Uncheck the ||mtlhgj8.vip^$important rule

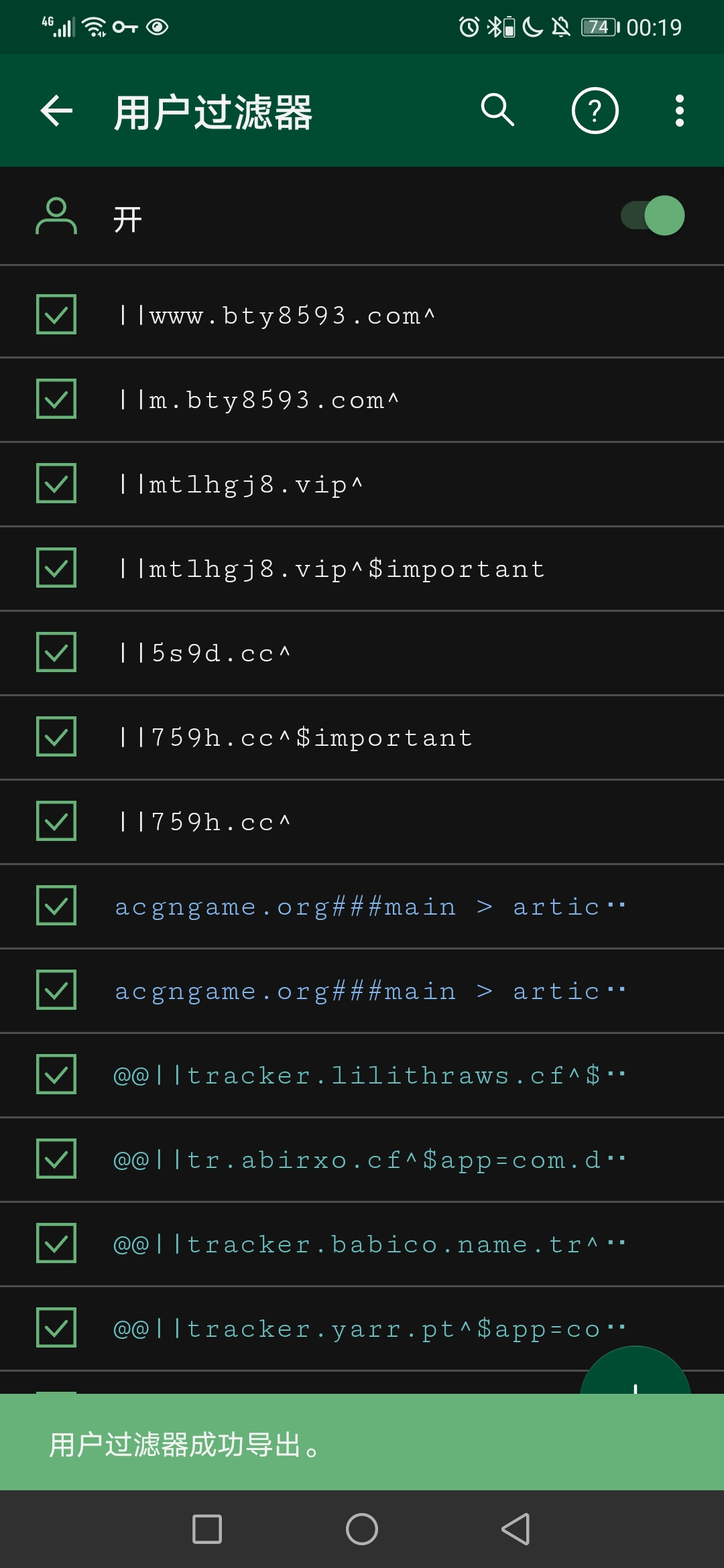[x=56, y=568]
